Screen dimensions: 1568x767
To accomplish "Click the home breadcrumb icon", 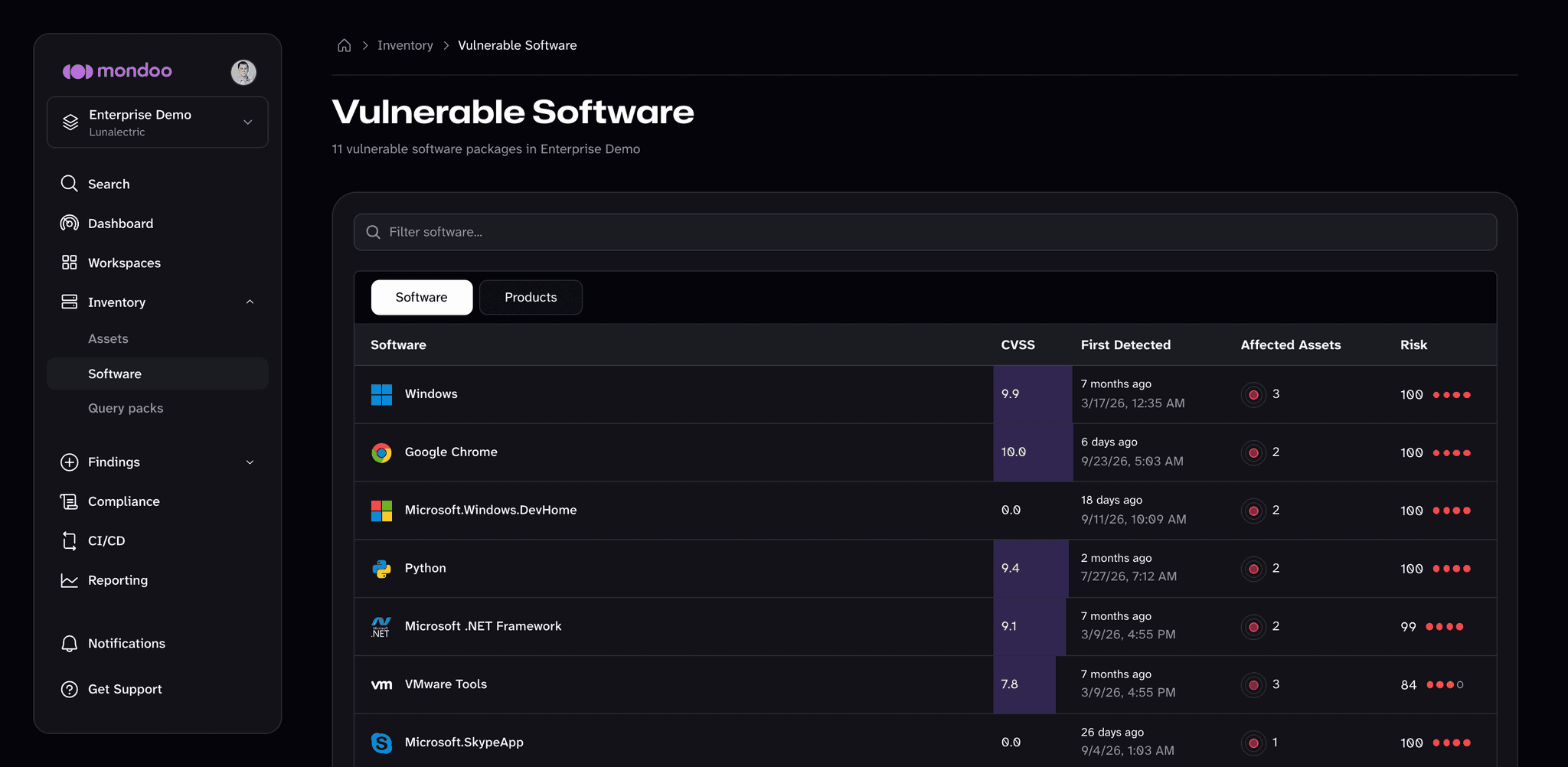I will coord(345,45).
